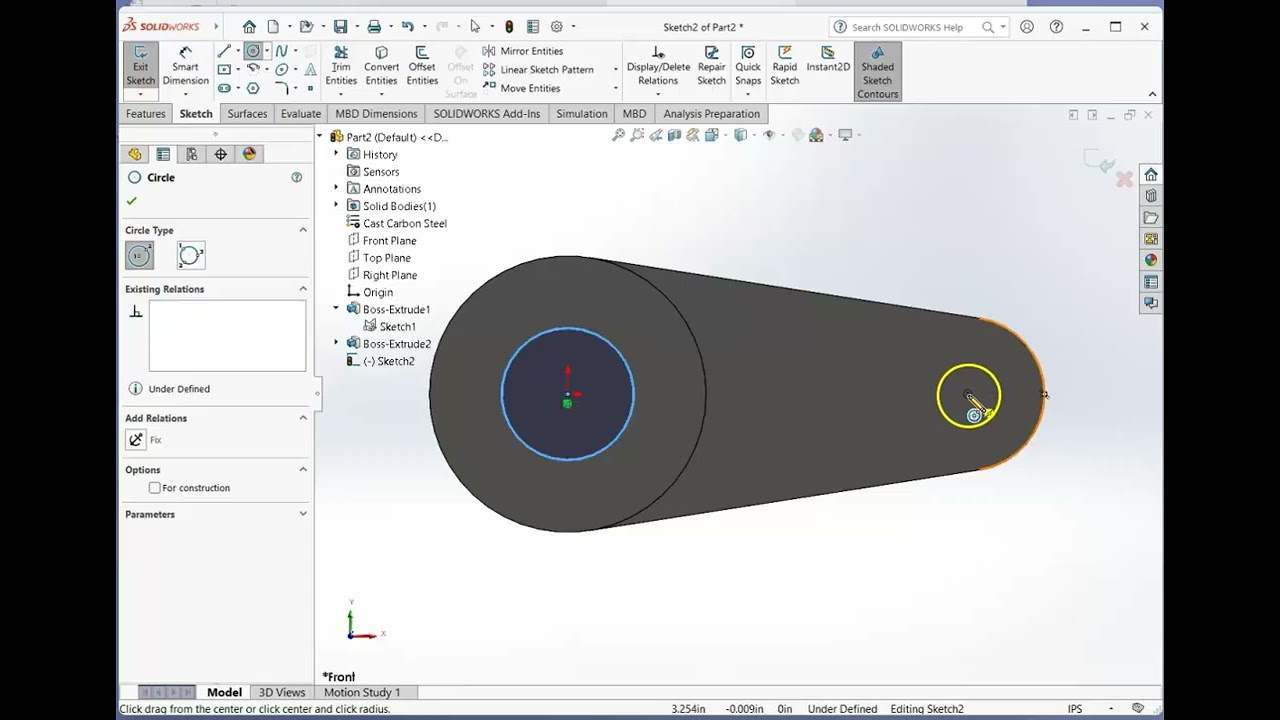Open the Motion Study 1 tab
Viewport: 1280px width, 720px height.
coord(362,692)
